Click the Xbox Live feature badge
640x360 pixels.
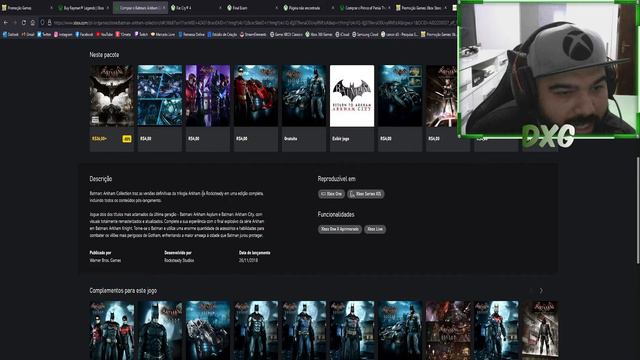[375, 229]
